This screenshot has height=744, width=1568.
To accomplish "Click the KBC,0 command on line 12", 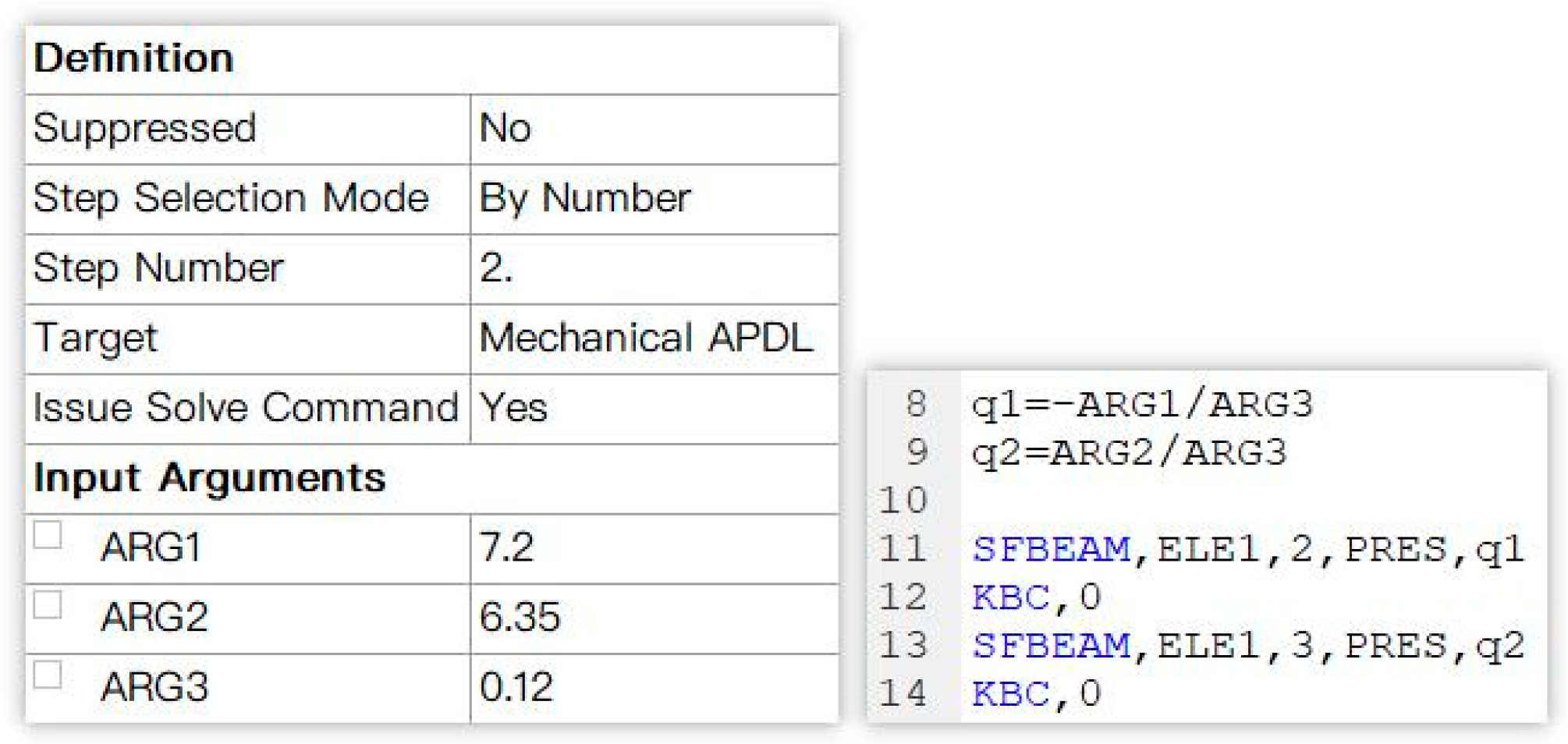I will click(1036, 598).
